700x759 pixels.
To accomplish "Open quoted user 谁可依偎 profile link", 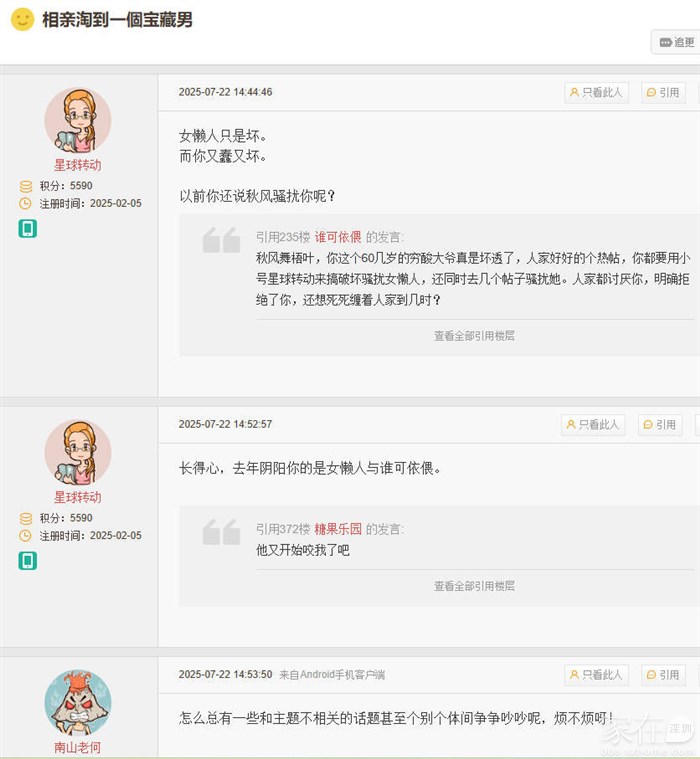I will tap(338, 237).
